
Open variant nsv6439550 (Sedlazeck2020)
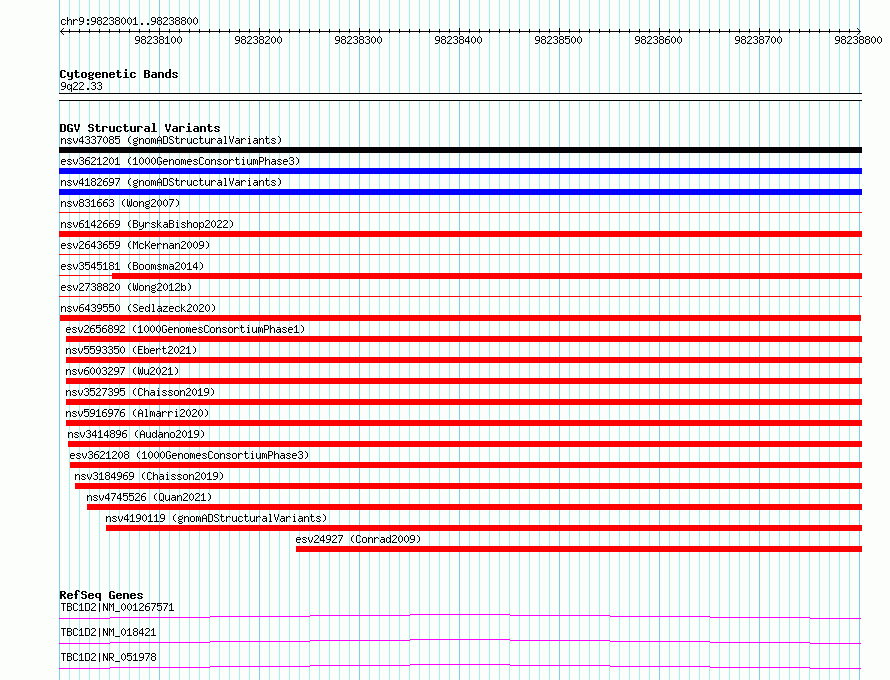point(138,308)
